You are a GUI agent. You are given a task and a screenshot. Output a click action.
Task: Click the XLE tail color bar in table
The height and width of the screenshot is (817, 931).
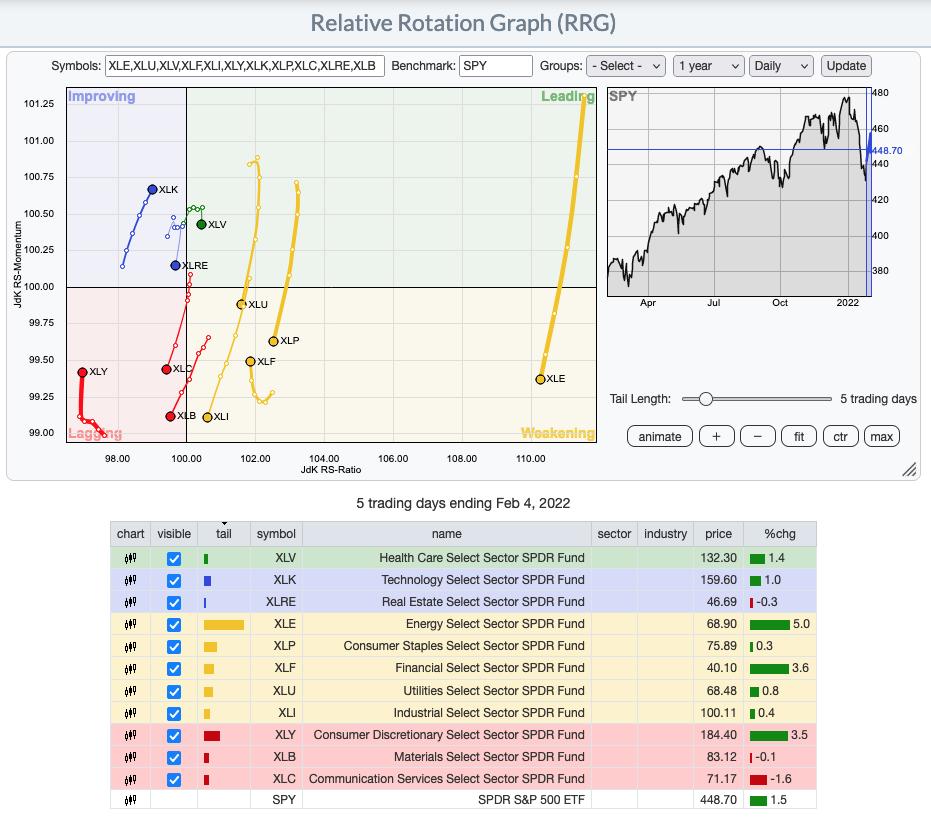click(x=224, y=625)
